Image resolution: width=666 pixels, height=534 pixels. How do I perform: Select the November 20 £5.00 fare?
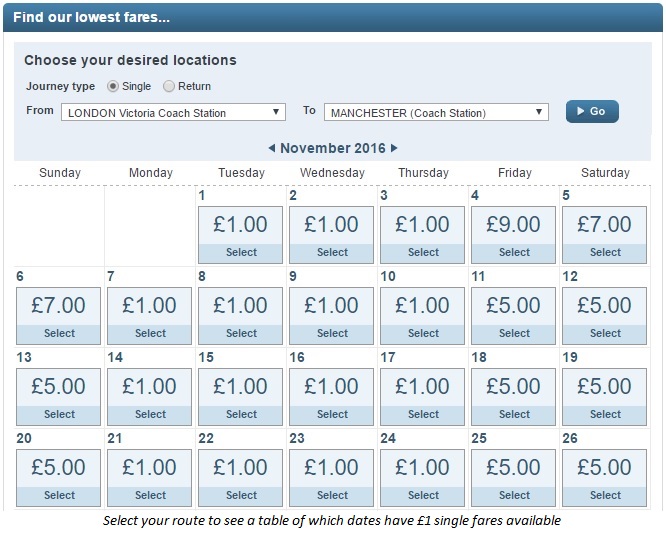coord(59,478)
